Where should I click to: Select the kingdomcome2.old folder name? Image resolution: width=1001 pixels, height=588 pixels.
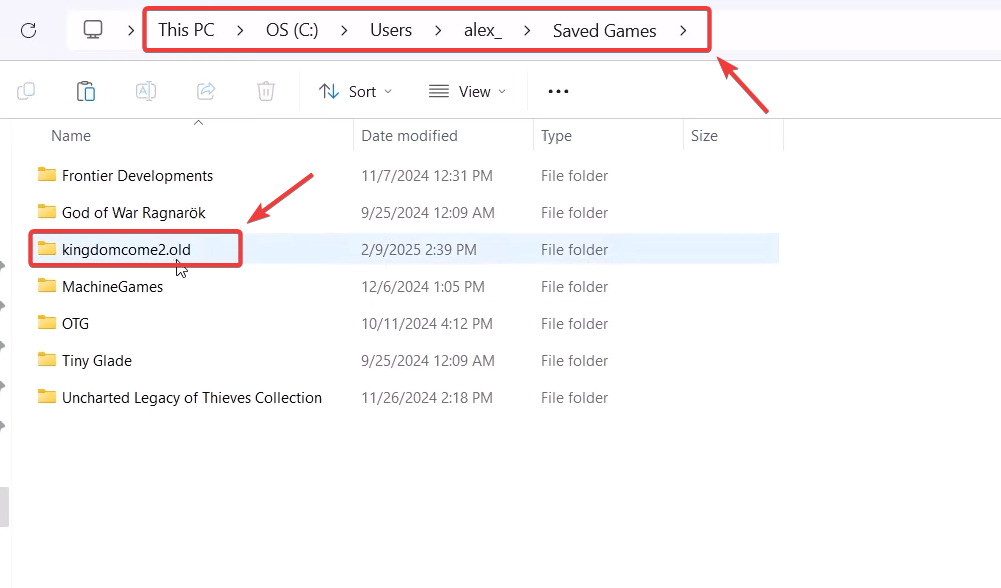tap(126, 250)
